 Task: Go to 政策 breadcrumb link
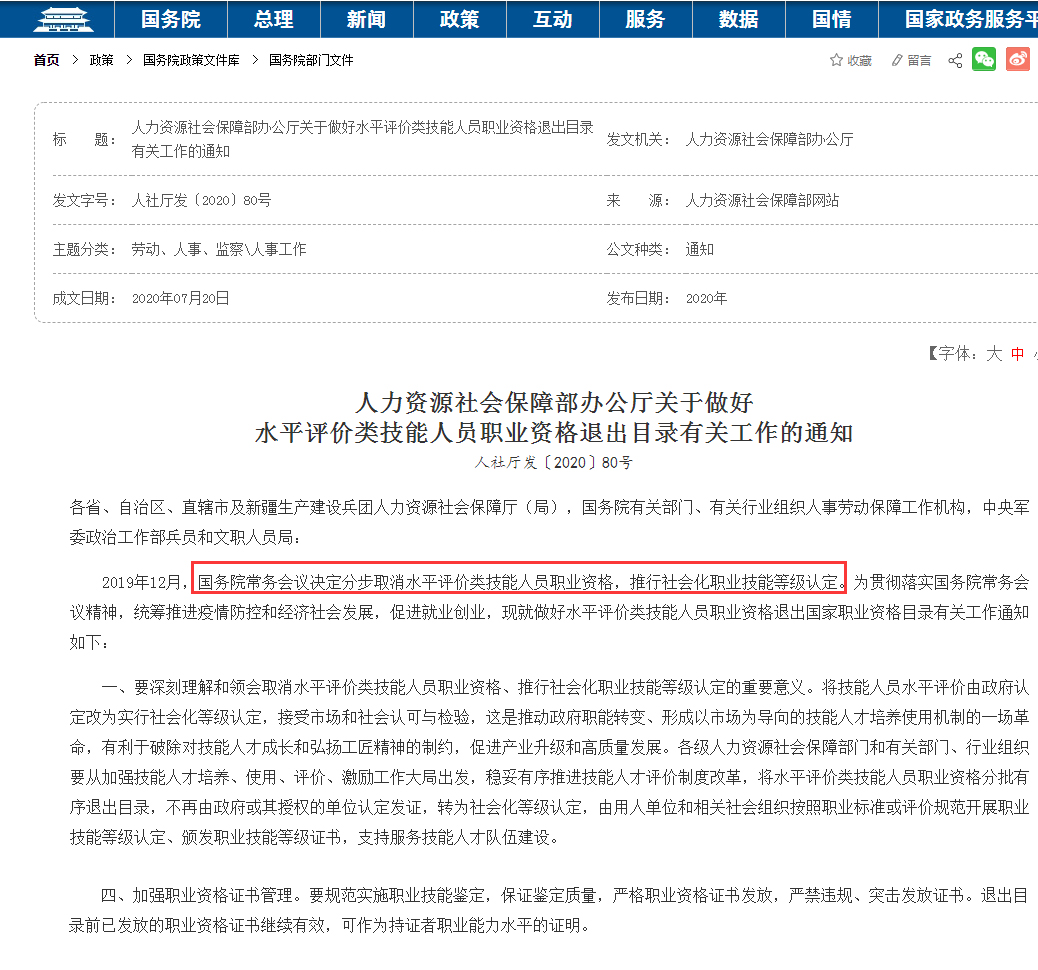tap(101, 60)
